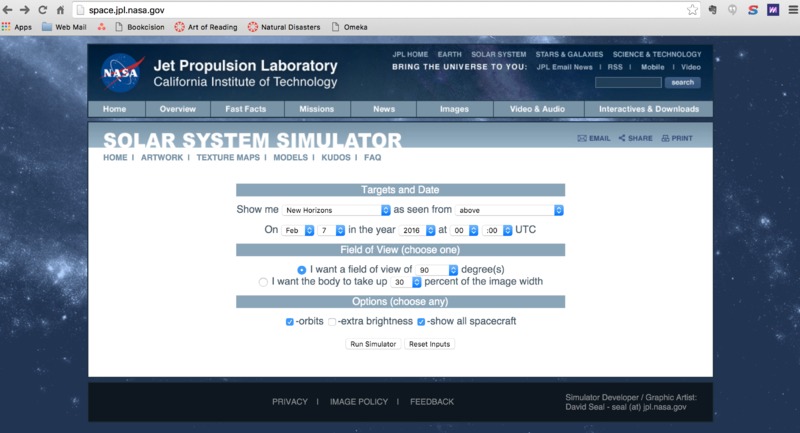Open the Images navigation tab
Image resolution: width=800 pixels, height=433 pixels.
coord(455,109)
